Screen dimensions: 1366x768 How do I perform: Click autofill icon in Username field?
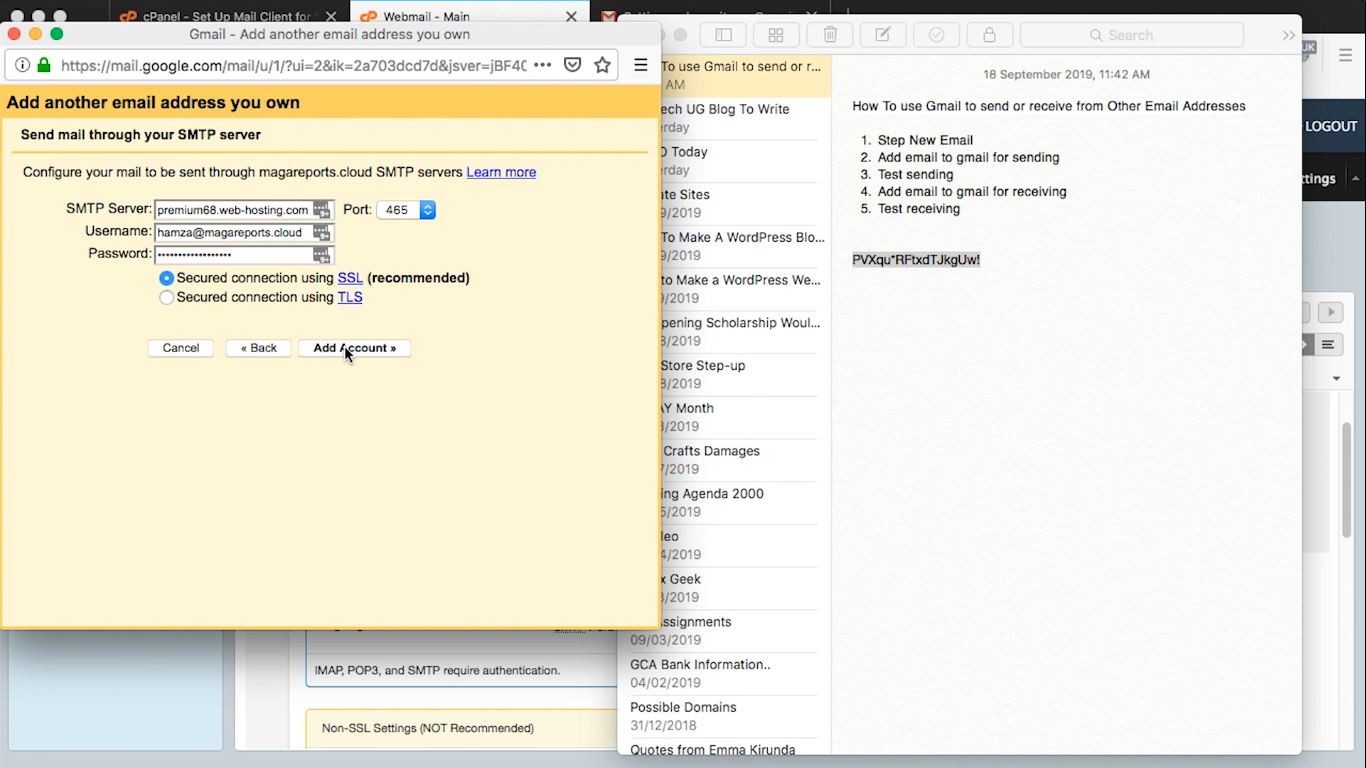tap(321, 232)
